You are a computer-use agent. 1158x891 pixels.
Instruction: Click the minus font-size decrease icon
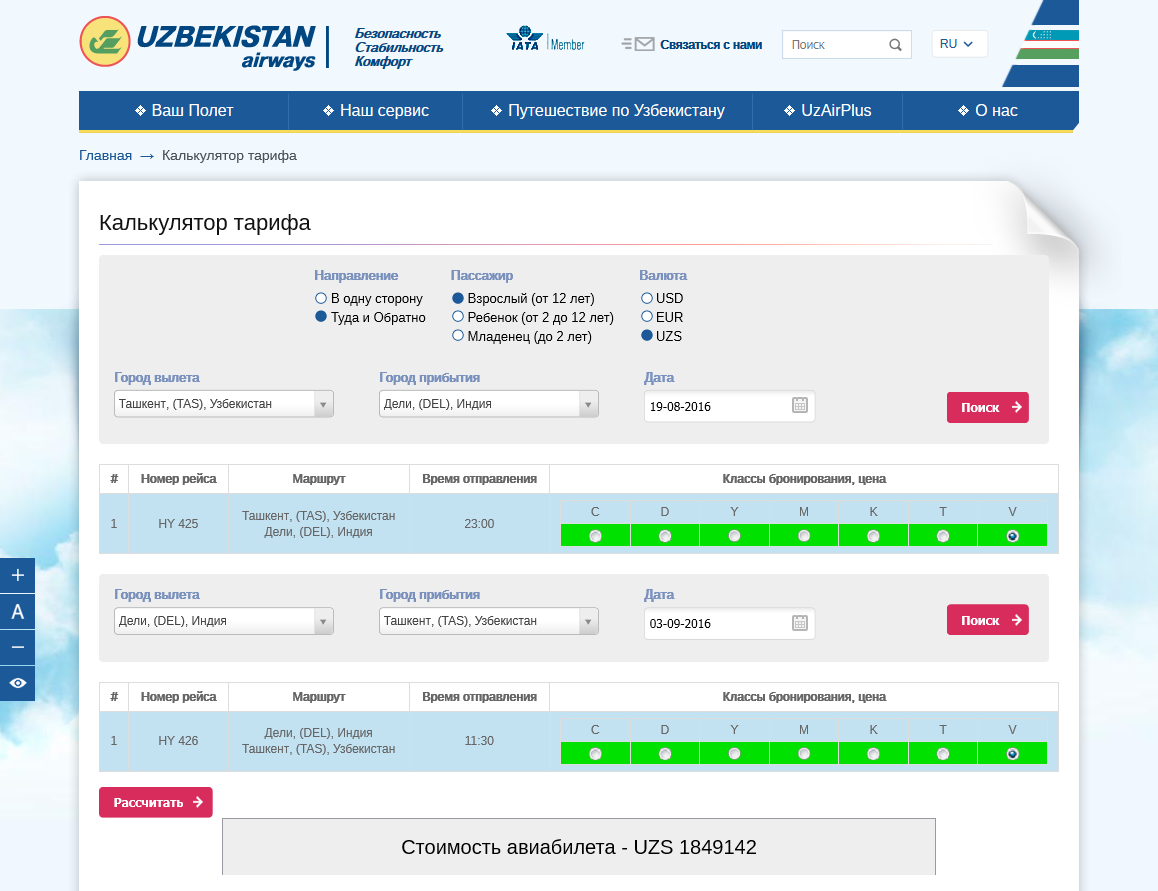click(17, 647)
